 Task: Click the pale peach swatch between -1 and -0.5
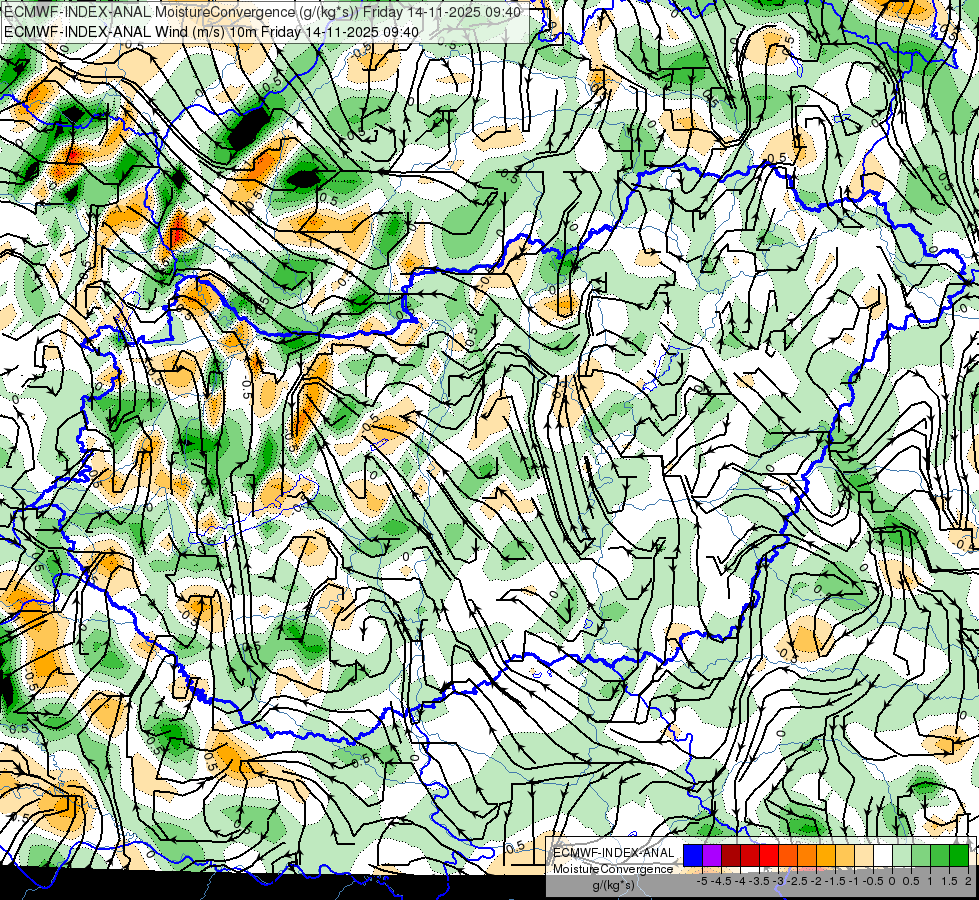click(864, 855)
